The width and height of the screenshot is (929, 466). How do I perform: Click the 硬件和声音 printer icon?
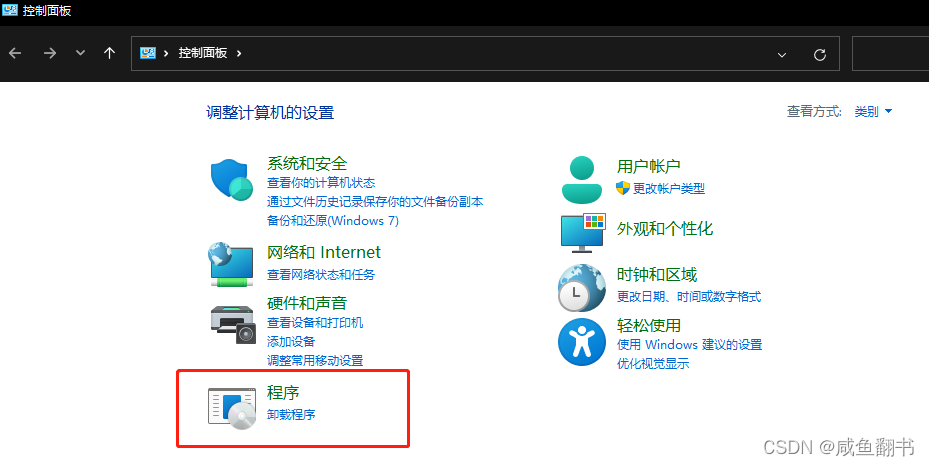click(x=233, y=324)
